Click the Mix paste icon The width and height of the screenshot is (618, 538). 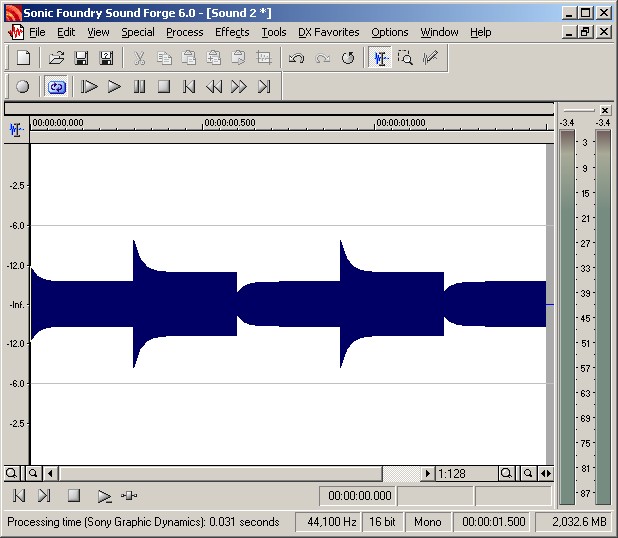click(x=214, y=58)
